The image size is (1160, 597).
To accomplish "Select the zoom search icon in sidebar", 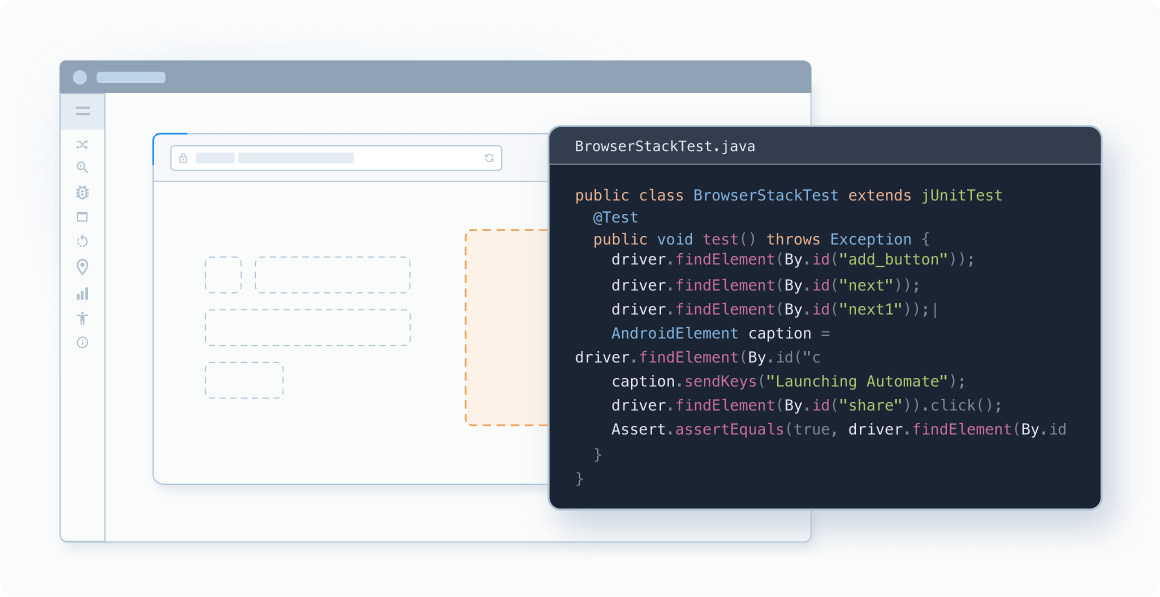I will click(x=83, y=167).
